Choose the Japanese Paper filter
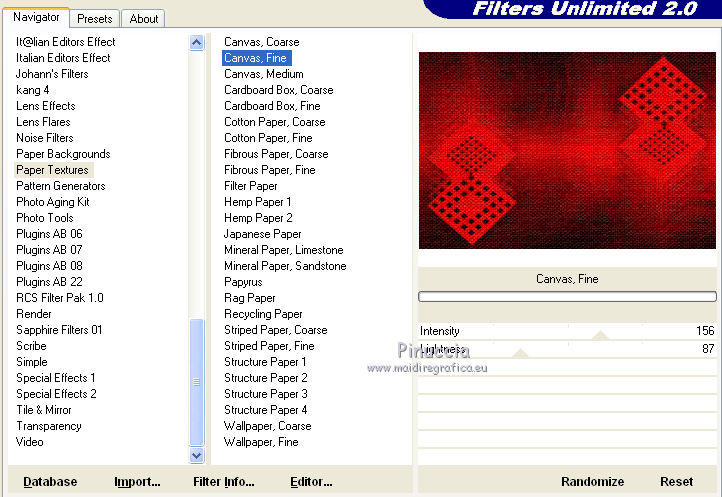The width and height of the screenshot is (722, 497). (262, 234)
